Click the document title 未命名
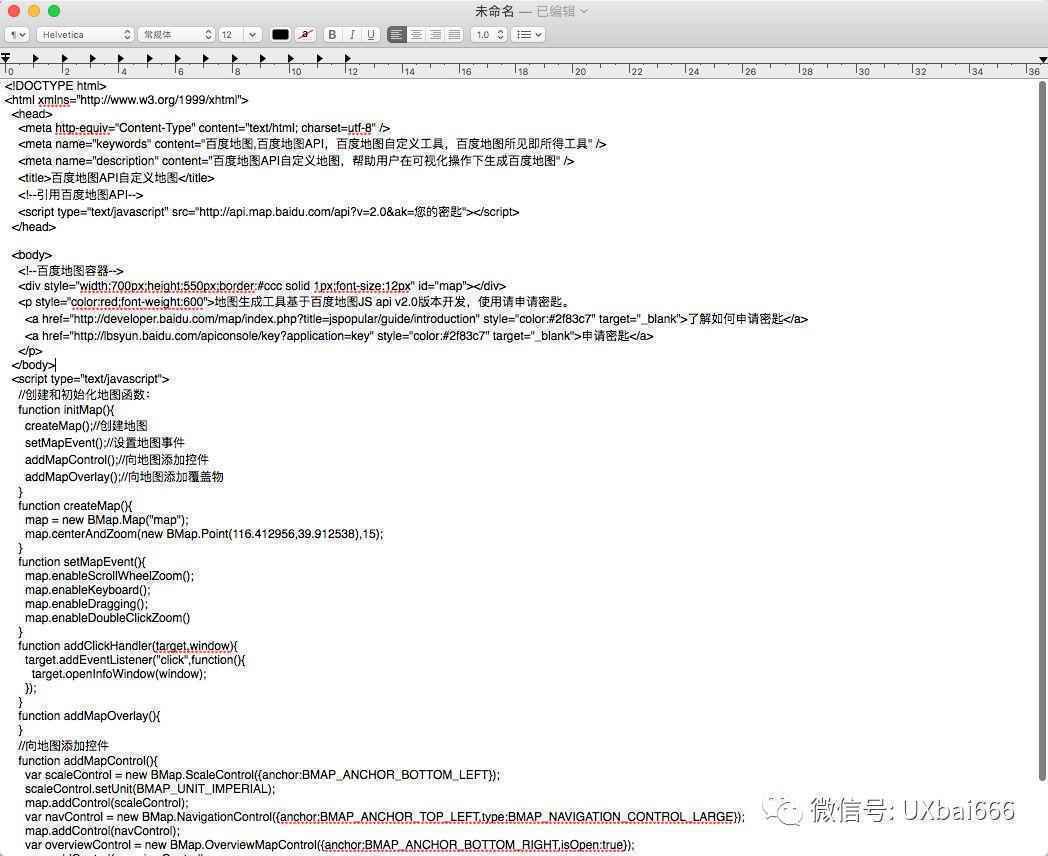The image size is (1048, 856). [x=495, y=11]
